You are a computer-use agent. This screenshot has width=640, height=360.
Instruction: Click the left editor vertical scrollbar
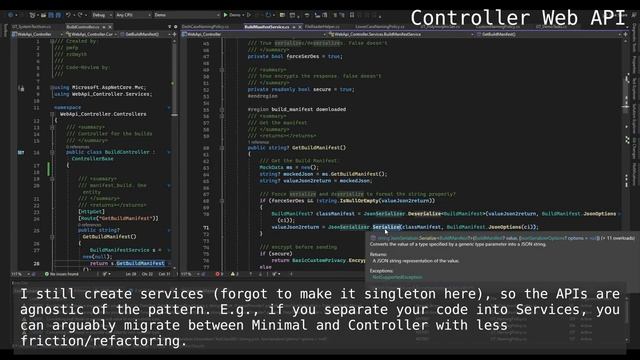175,155
